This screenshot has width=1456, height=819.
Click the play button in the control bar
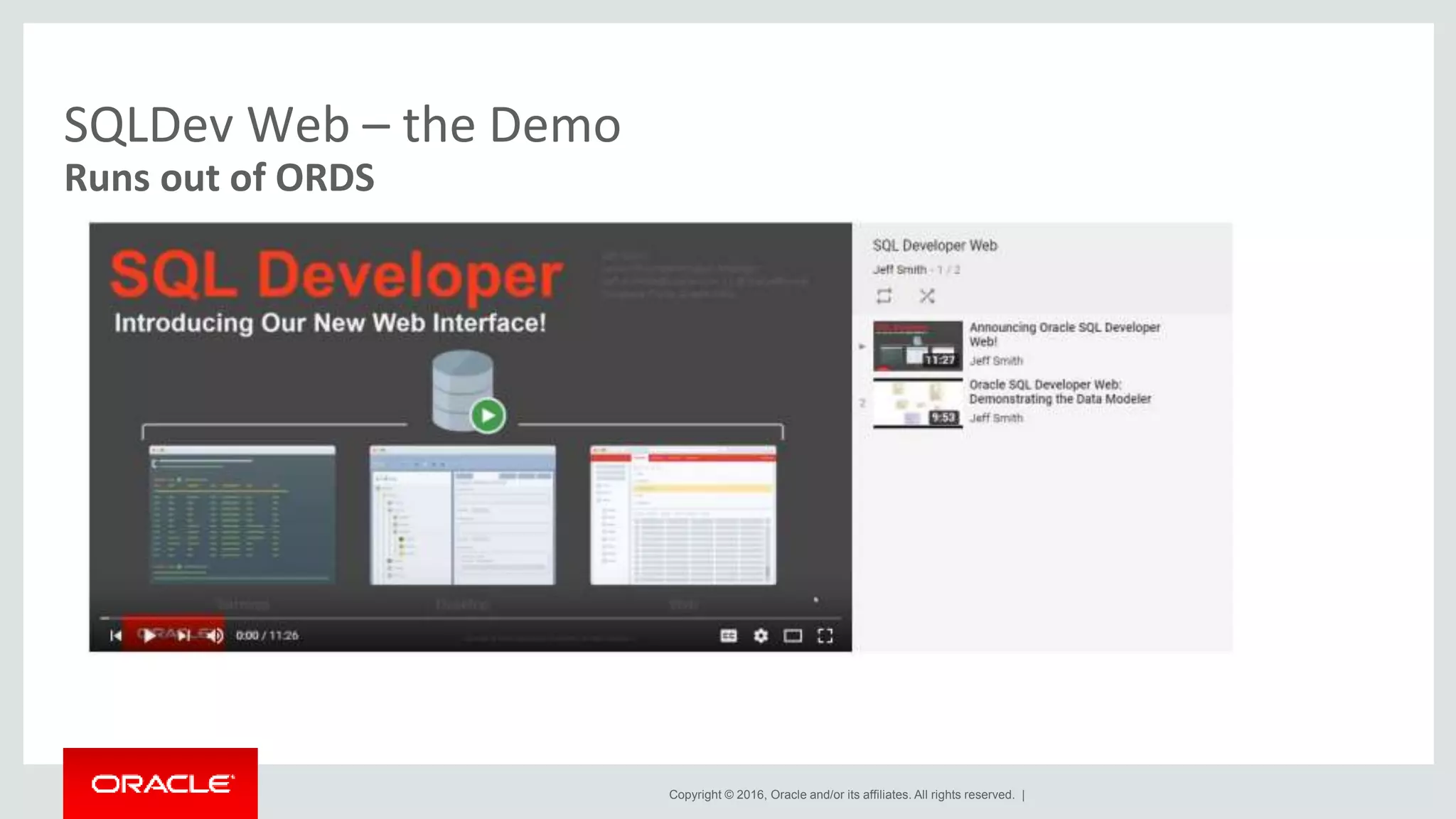click(149, 636)
